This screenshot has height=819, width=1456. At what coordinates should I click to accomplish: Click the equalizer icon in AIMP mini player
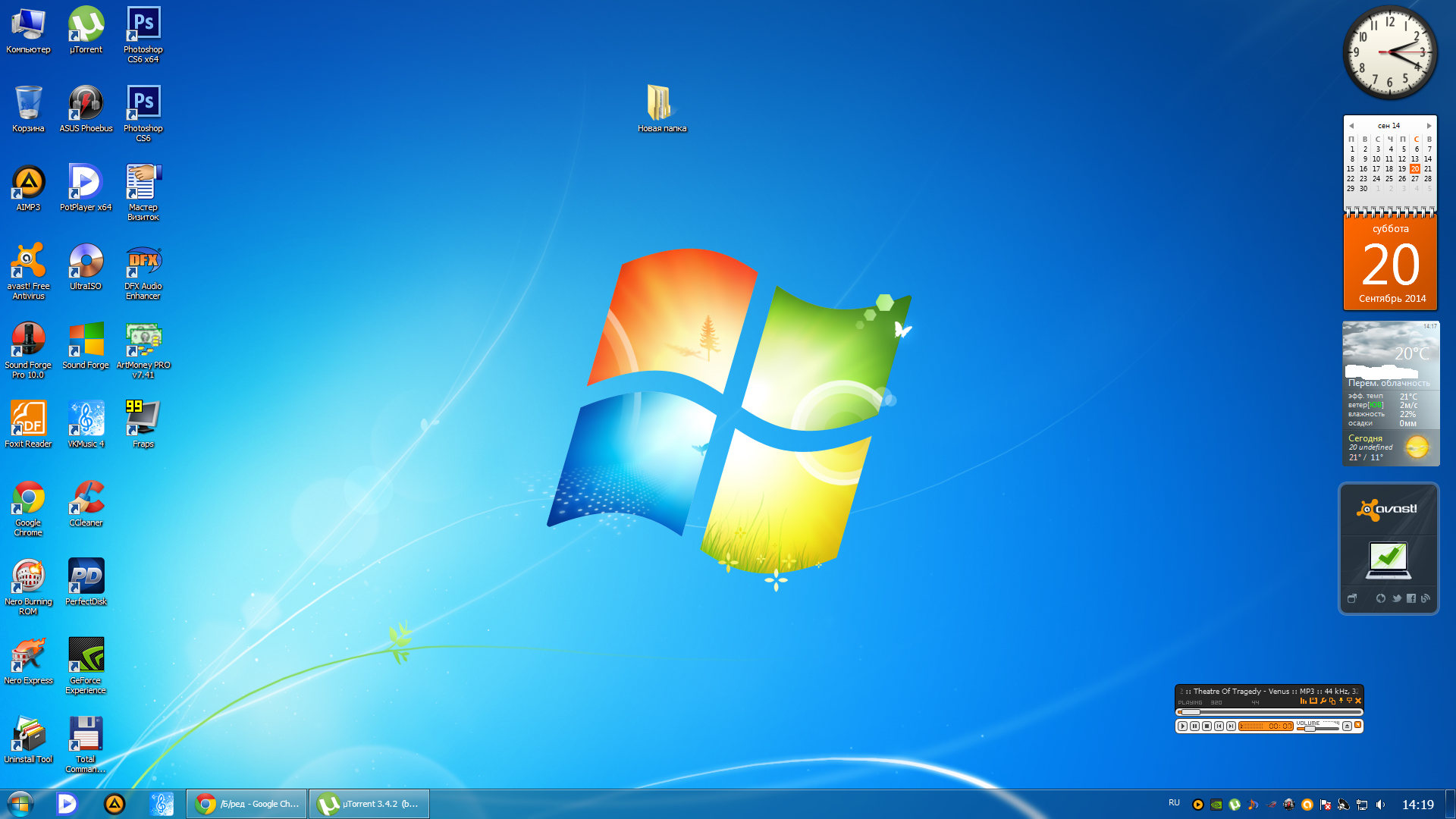click(1304, 701)
